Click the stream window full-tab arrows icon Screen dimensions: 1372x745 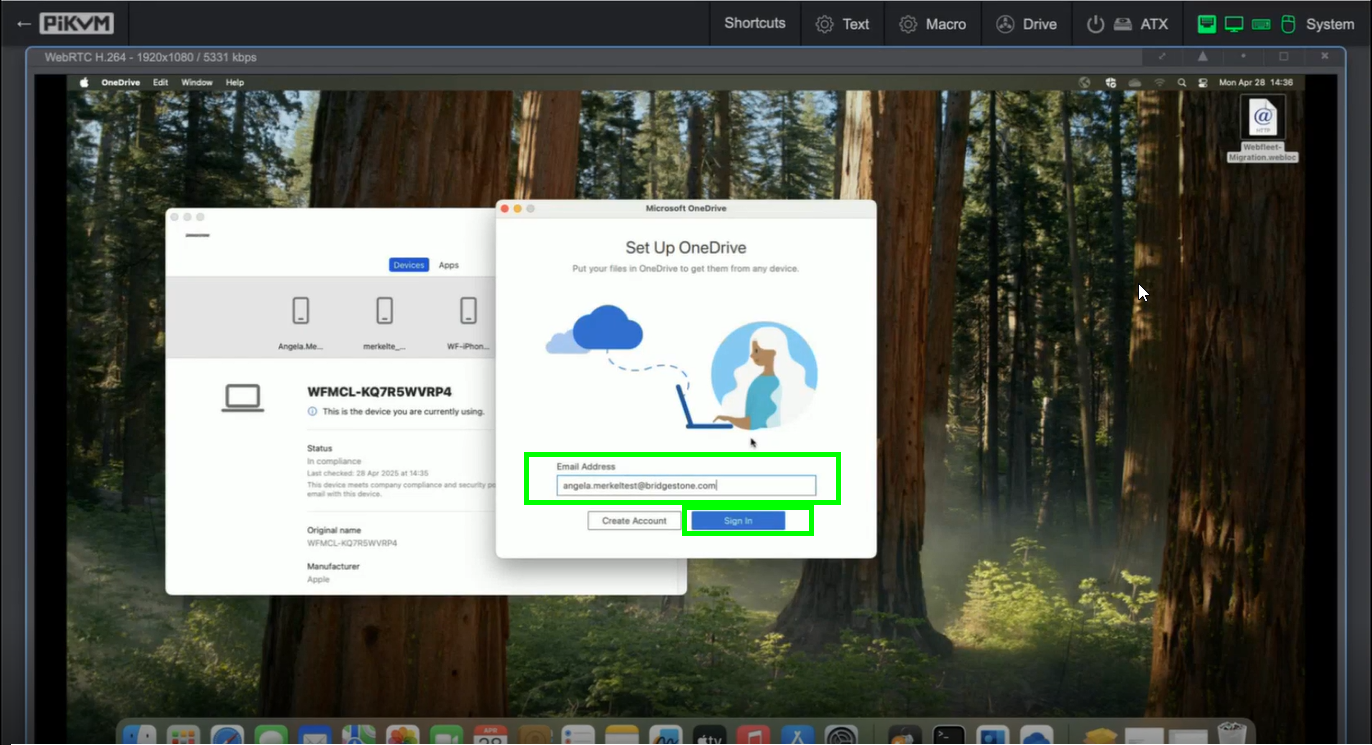pos(1163,57)
